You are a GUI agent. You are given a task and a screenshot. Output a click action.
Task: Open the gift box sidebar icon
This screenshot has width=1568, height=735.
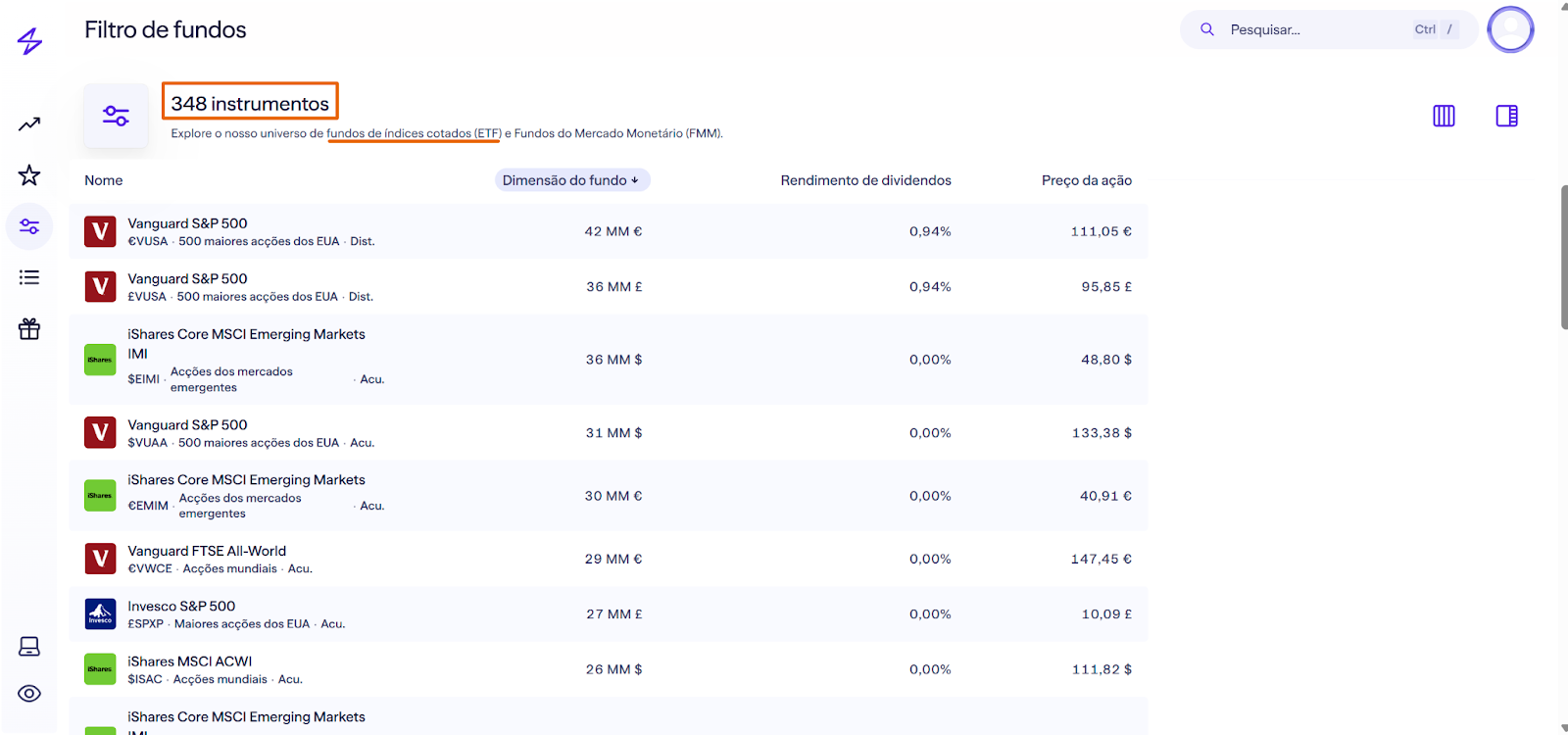pos(29,328)
